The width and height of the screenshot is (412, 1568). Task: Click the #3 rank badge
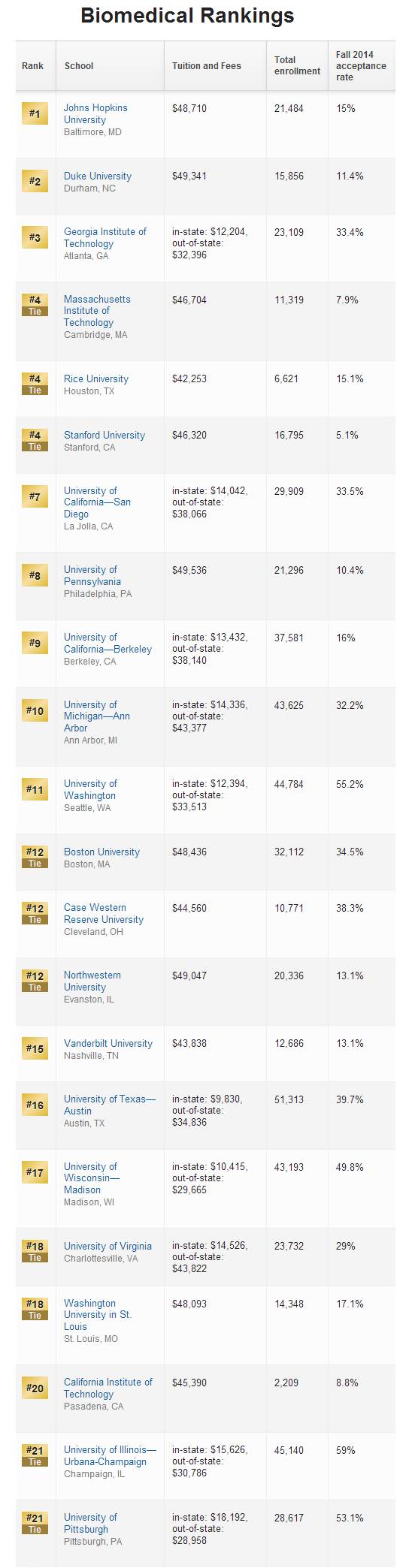[35, 238]
